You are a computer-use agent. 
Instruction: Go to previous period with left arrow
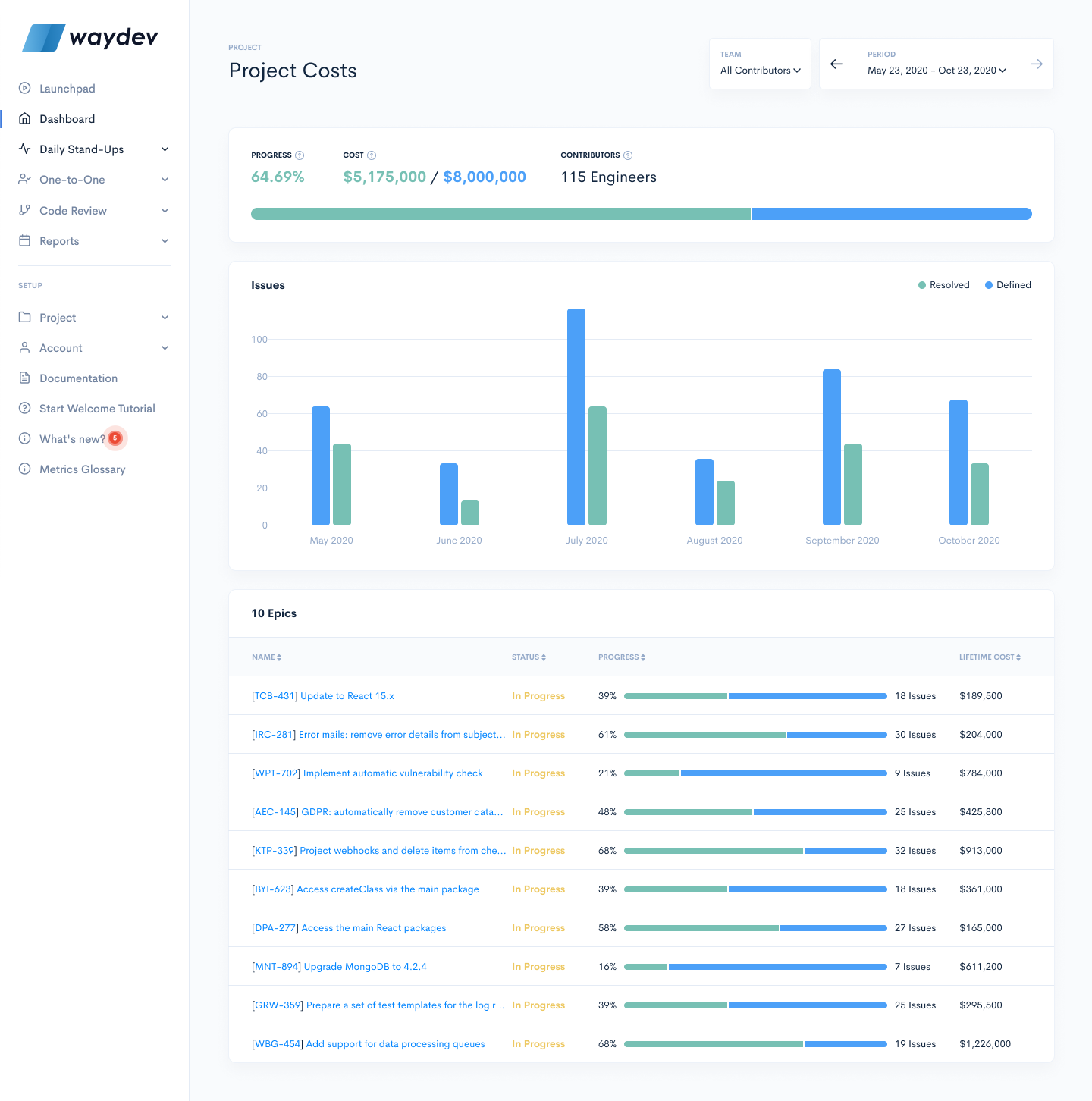836,64
